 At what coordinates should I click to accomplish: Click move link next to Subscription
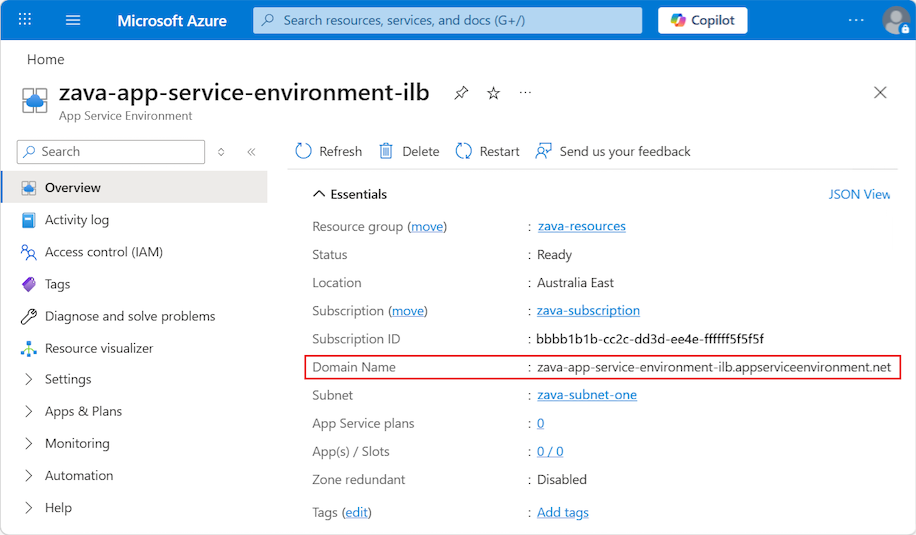pyautogui.click(x=408, y=311)
